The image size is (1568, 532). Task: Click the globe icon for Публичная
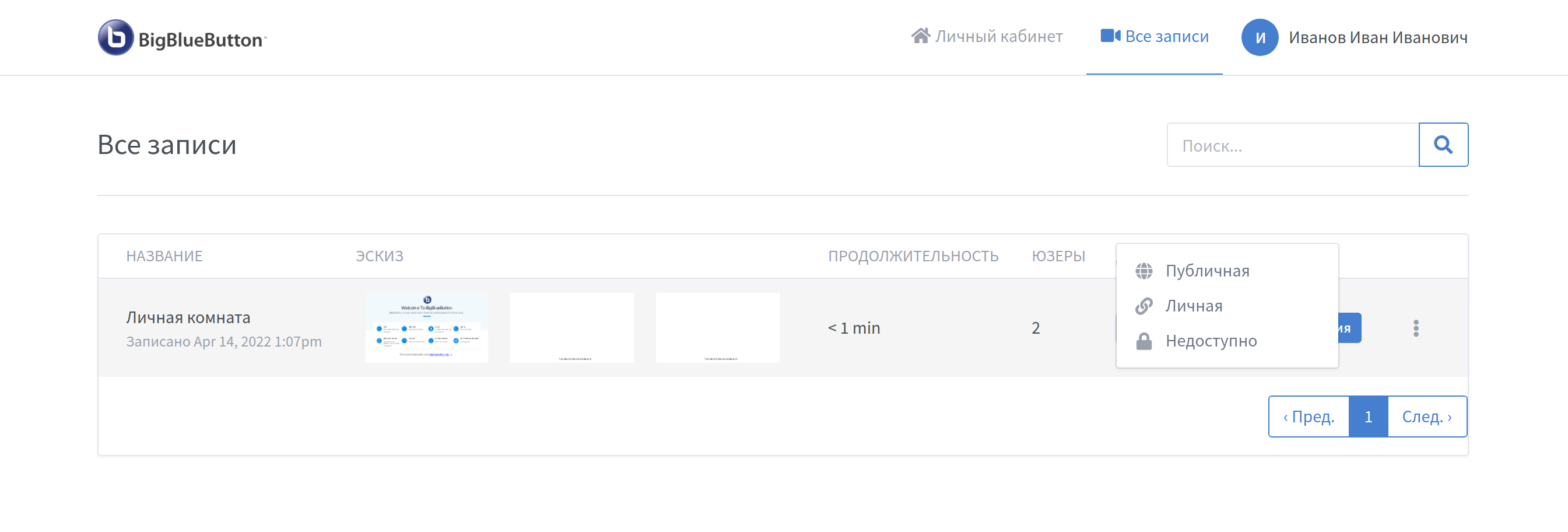click(1143, 271)
